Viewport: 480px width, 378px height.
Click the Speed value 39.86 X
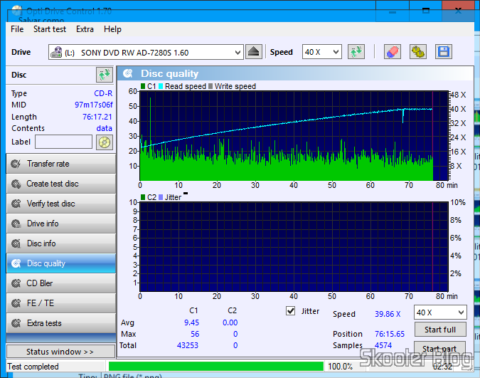point(388,314)
